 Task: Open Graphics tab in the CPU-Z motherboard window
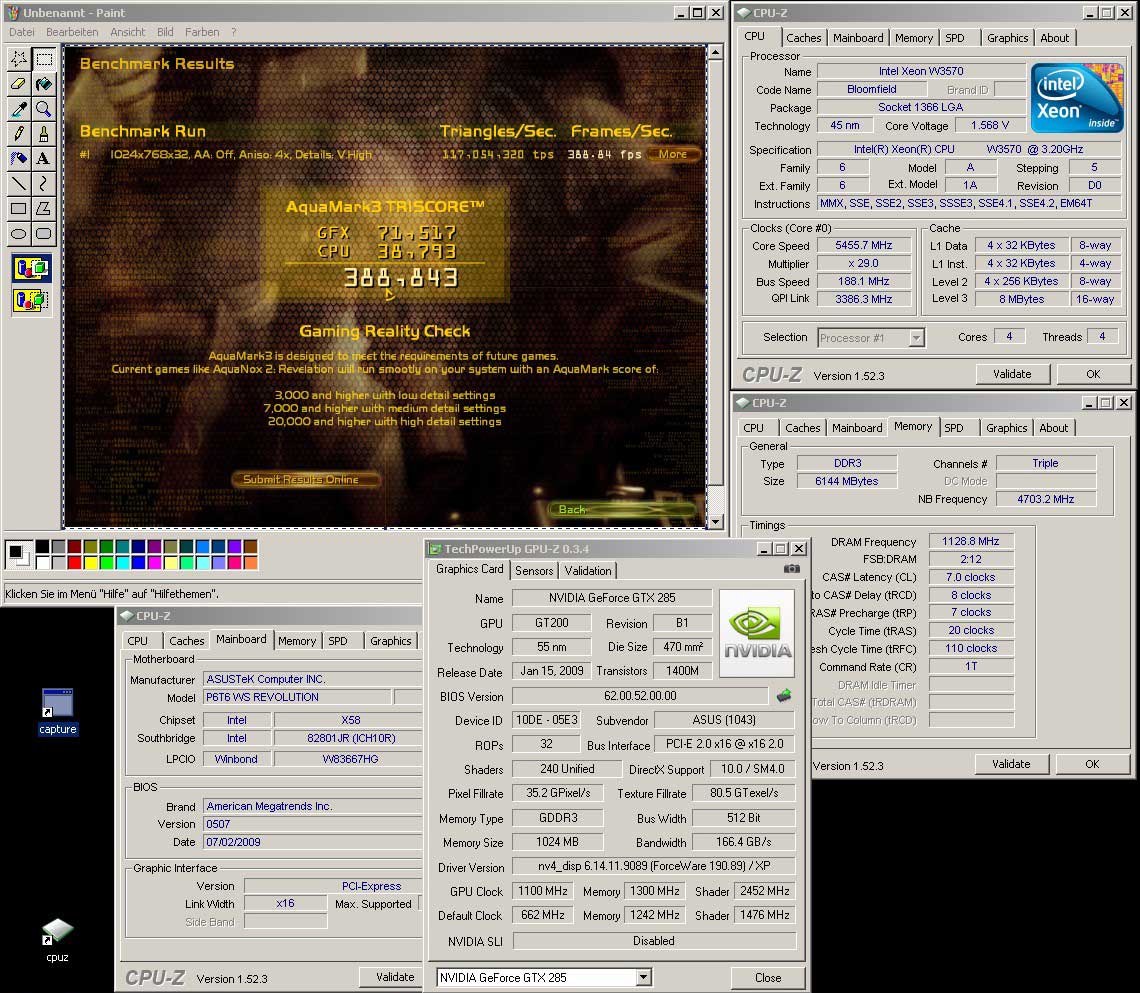coord(390,640)
